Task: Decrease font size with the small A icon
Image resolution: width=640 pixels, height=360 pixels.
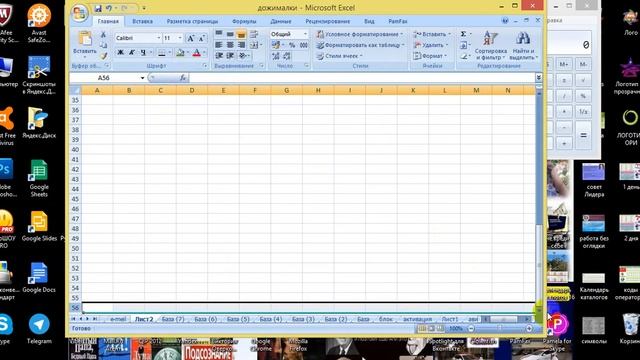Action: tap(202, 38)
